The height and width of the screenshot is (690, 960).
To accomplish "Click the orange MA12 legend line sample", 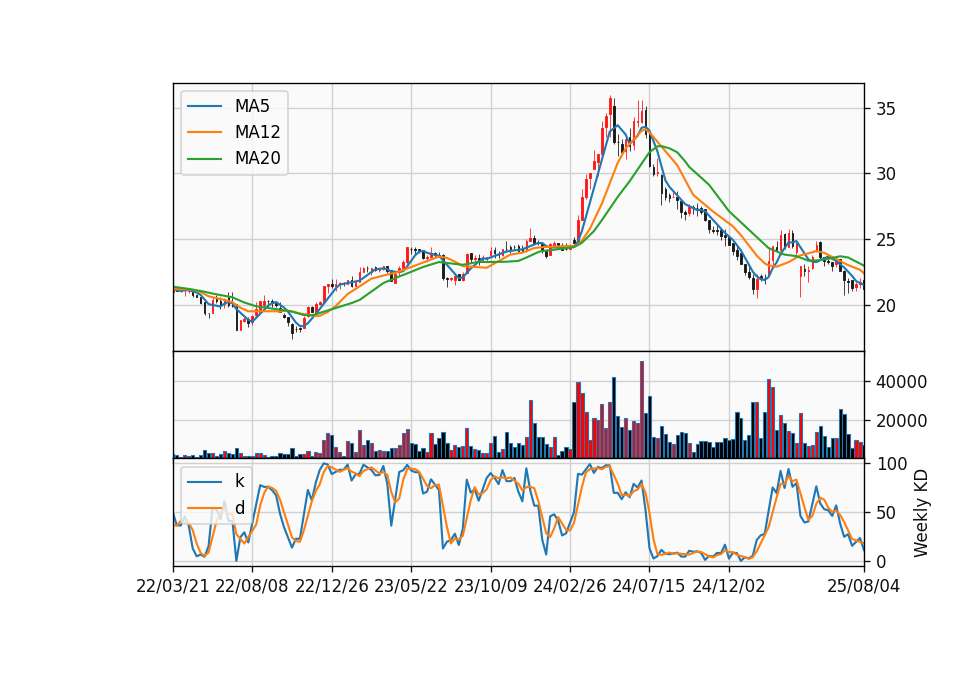I will [x=204, y=132].
